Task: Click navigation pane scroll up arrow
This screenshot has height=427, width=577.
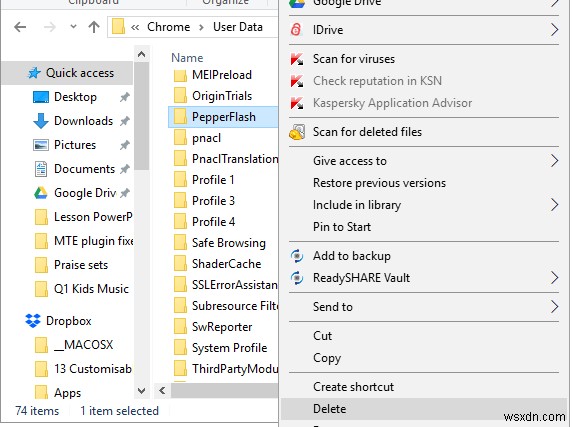Action: click(x=142, y=54)
